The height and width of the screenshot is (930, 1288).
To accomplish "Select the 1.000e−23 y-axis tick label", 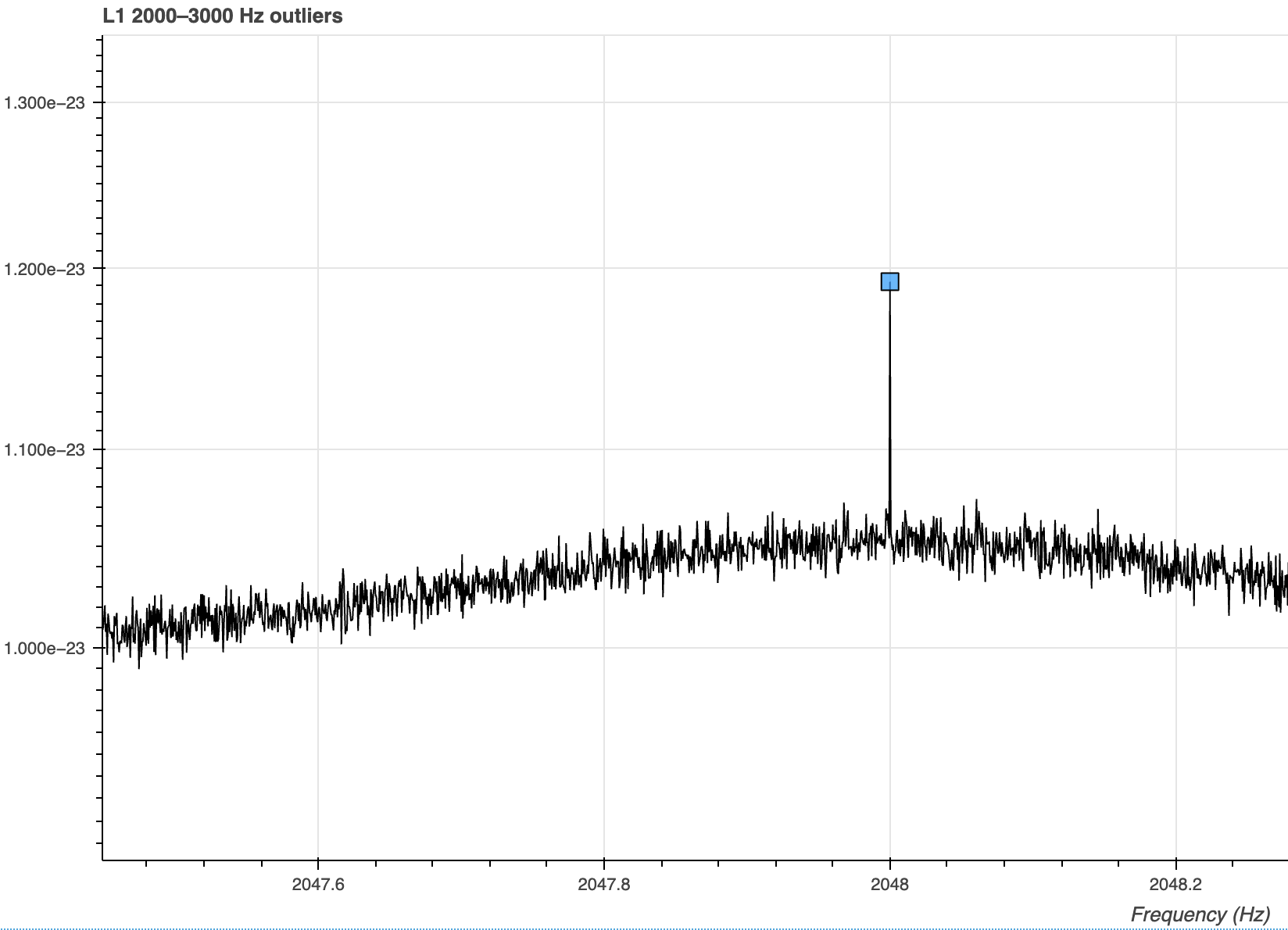I will click(x=44, y=648).
